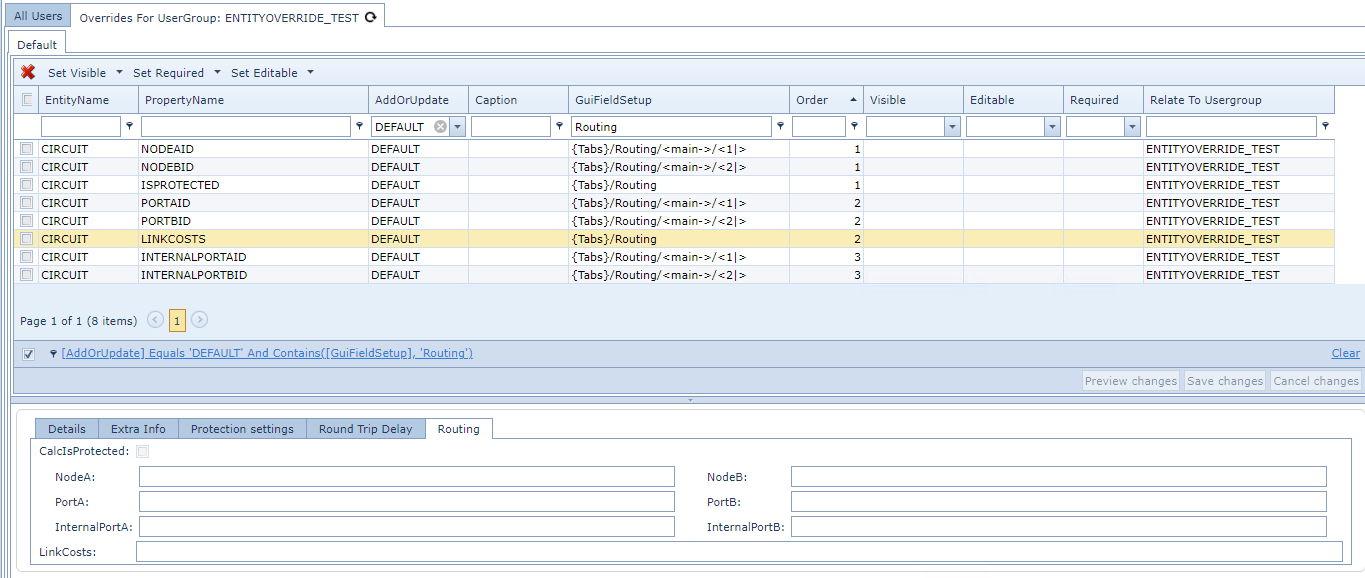This screenshot has height=578, width=1365.
Task: Open the filter expression link
Action: [x=267, y=353]
